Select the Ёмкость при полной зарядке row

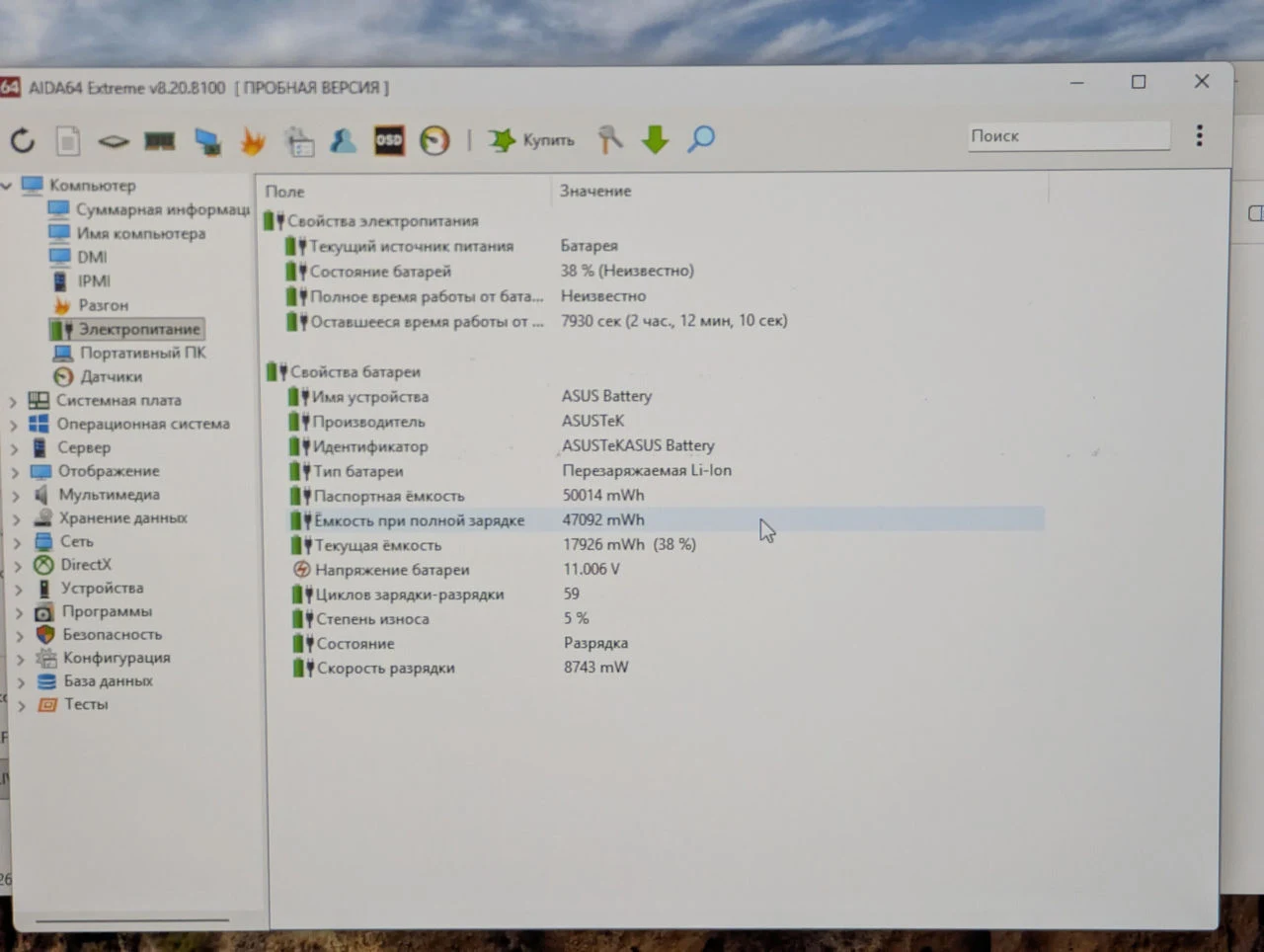pyautogui.click(x=666, y=520)
